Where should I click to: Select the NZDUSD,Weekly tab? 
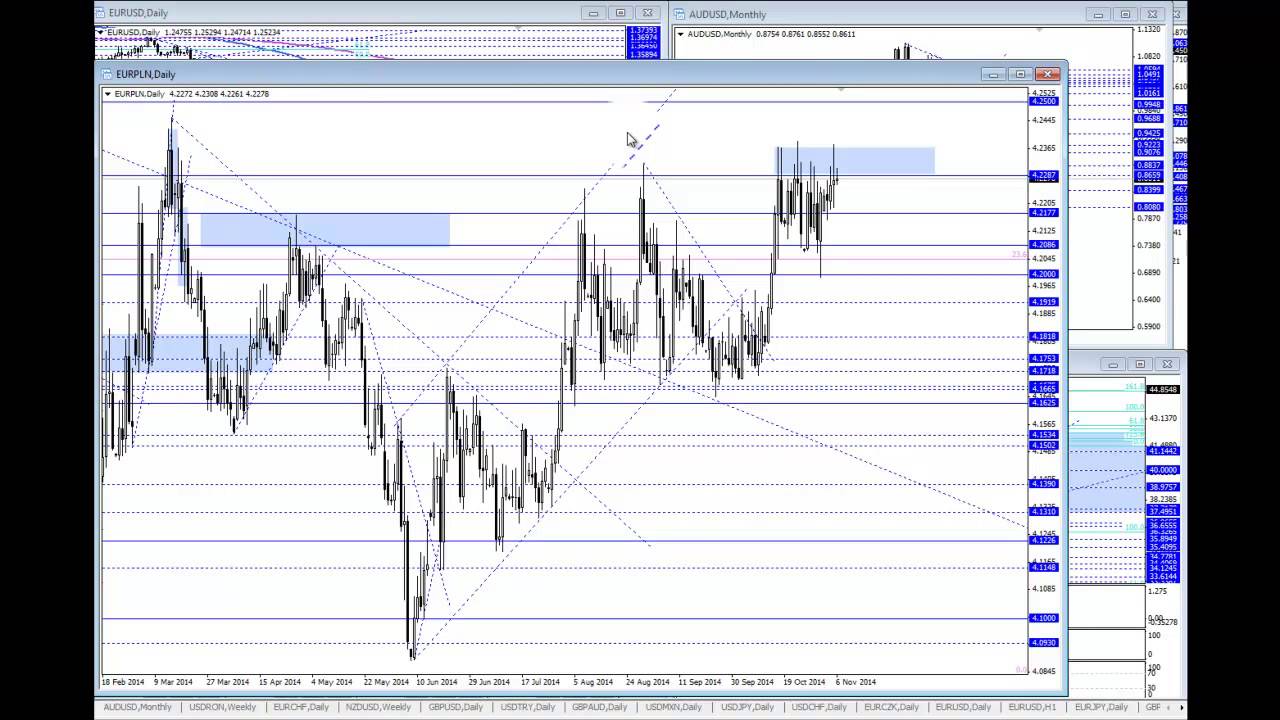pyautogui.click(x=377, y=708)
